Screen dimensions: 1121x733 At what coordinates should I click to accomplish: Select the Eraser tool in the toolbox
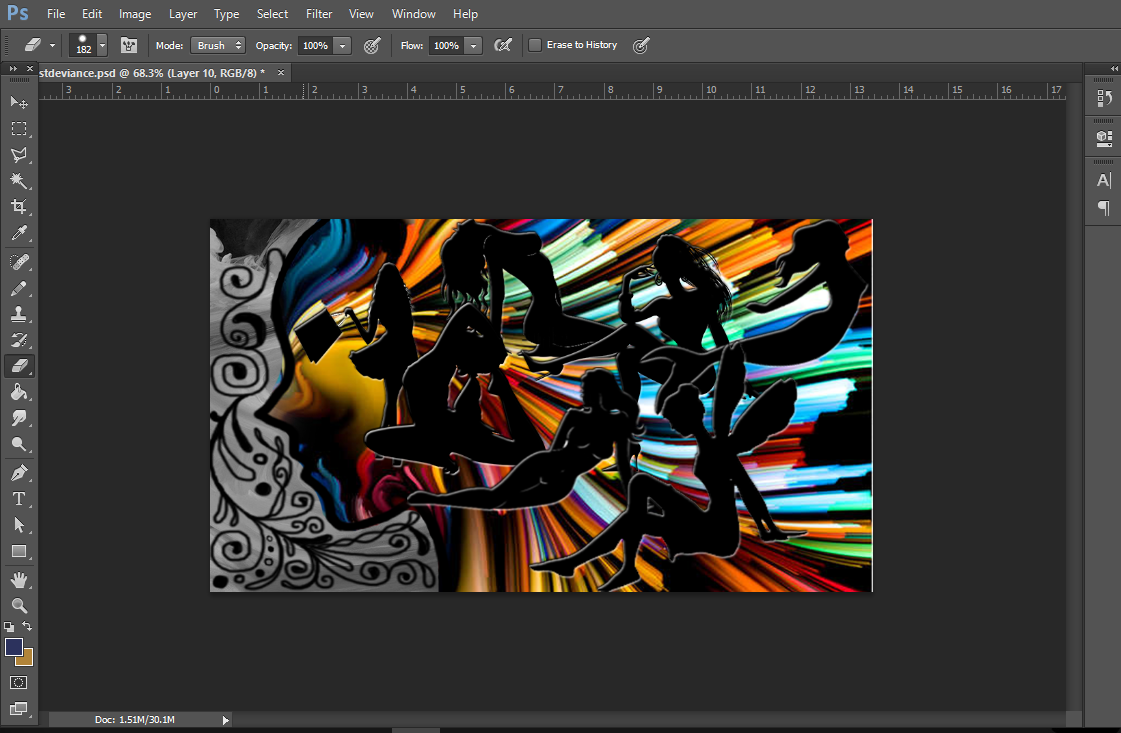(19, 366)
